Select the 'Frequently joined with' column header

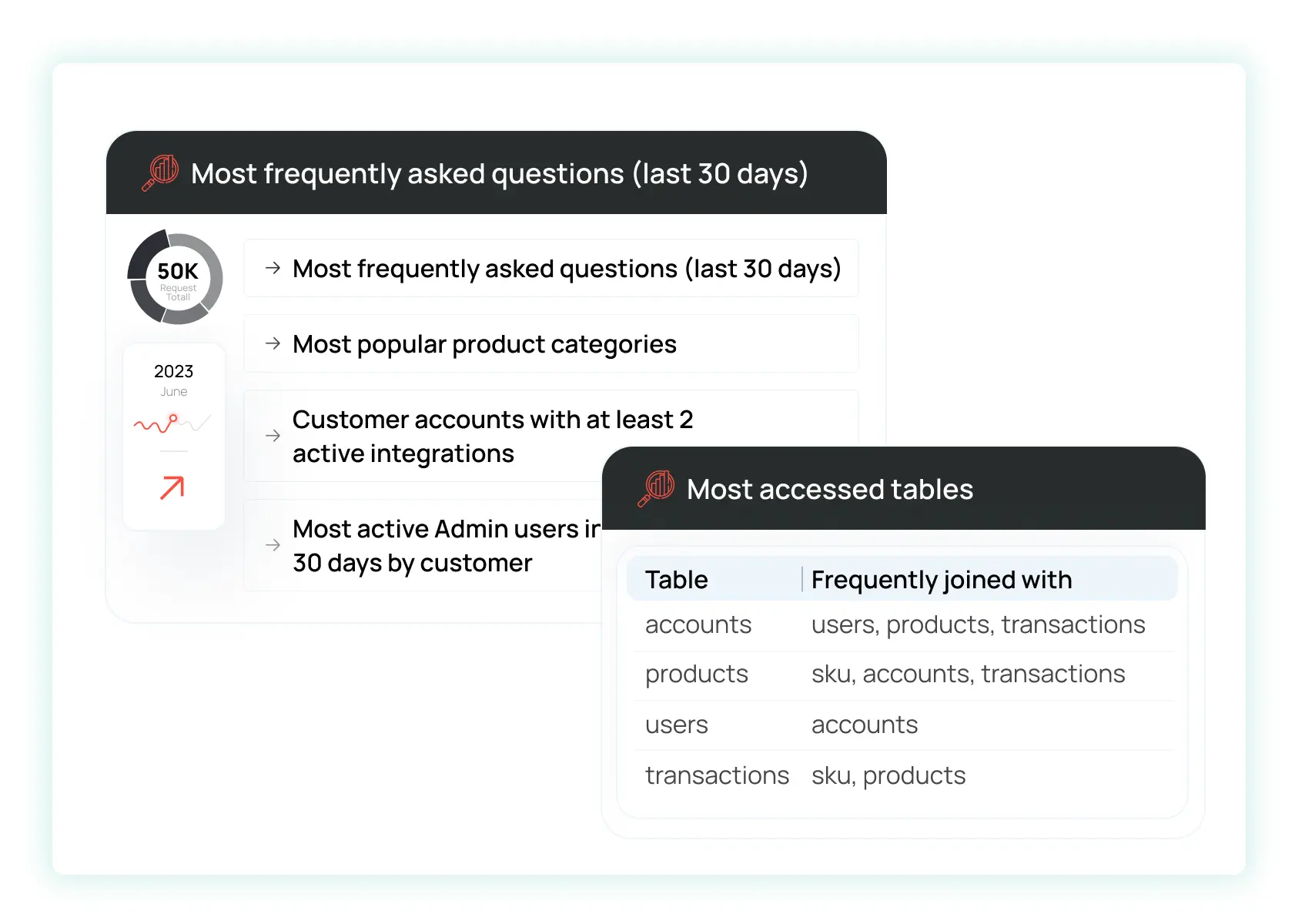point(942,580)
